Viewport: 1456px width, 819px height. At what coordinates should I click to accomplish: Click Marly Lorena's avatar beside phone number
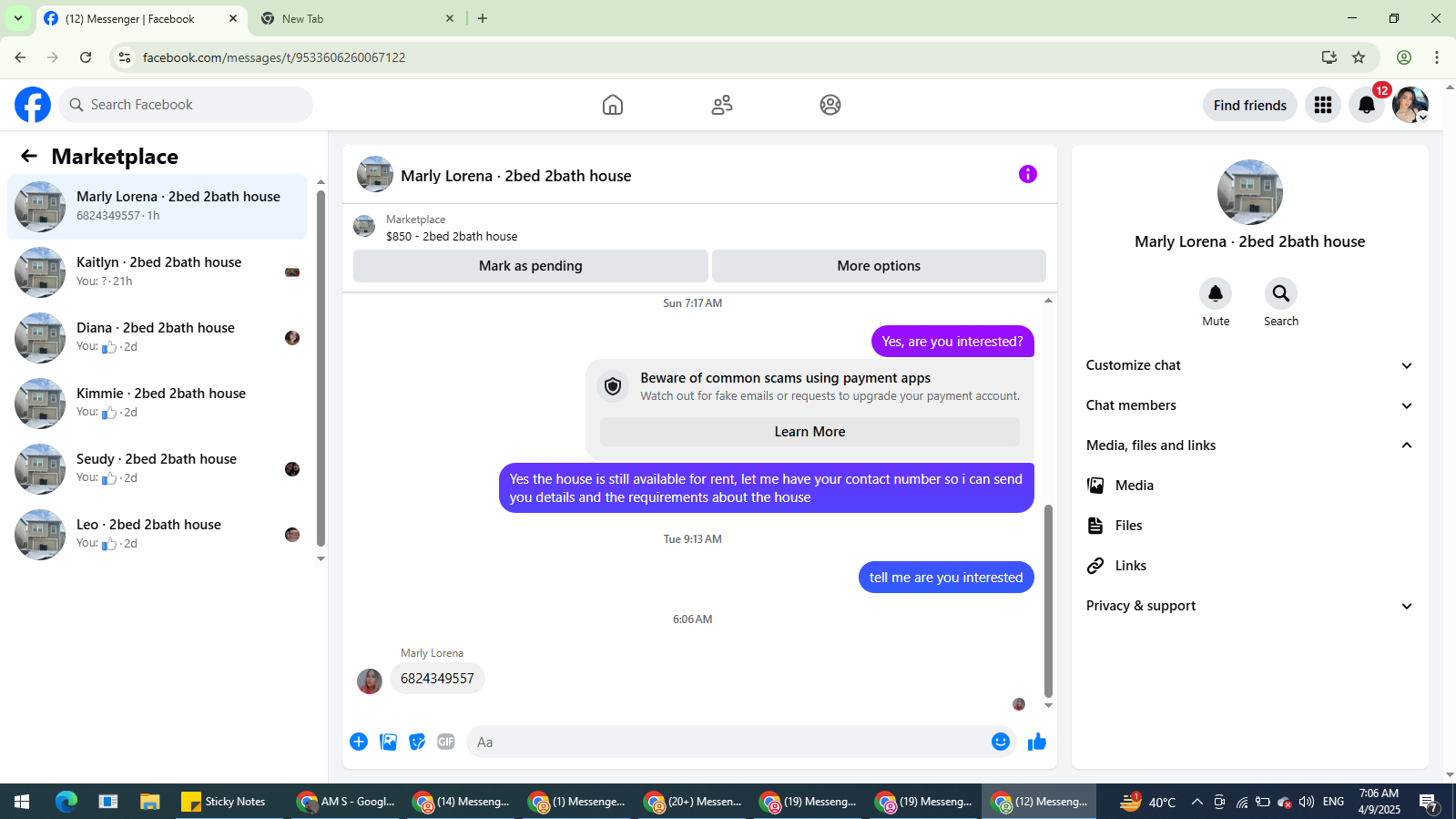tap(370, 681)
